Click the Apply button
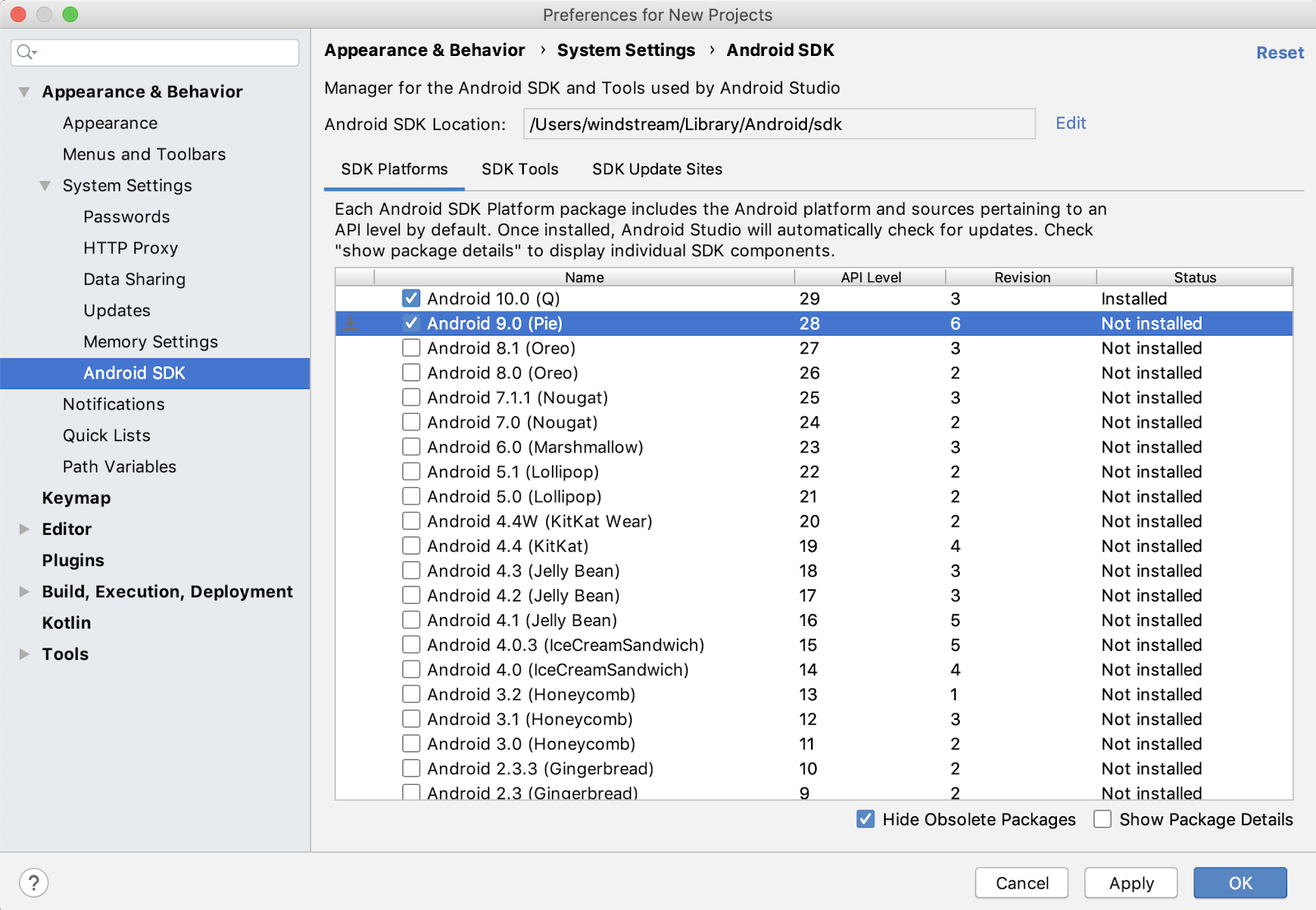The image size is (1316, 910). tap(1131, 883)
